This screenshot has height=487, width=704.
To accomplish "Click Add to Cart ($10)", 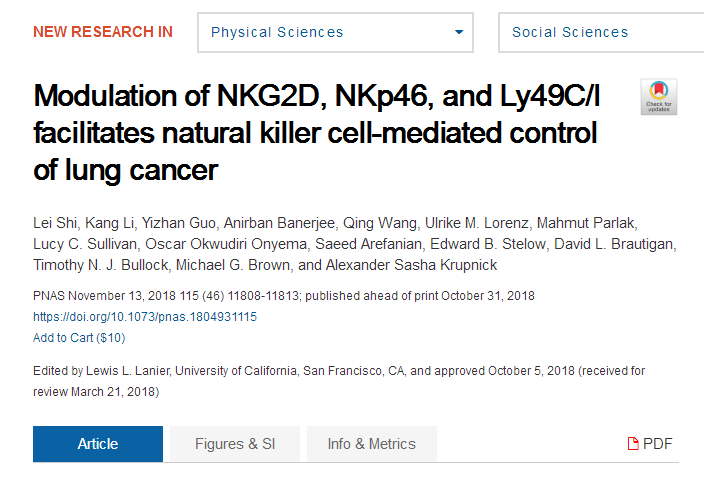I will click(79, 338).
